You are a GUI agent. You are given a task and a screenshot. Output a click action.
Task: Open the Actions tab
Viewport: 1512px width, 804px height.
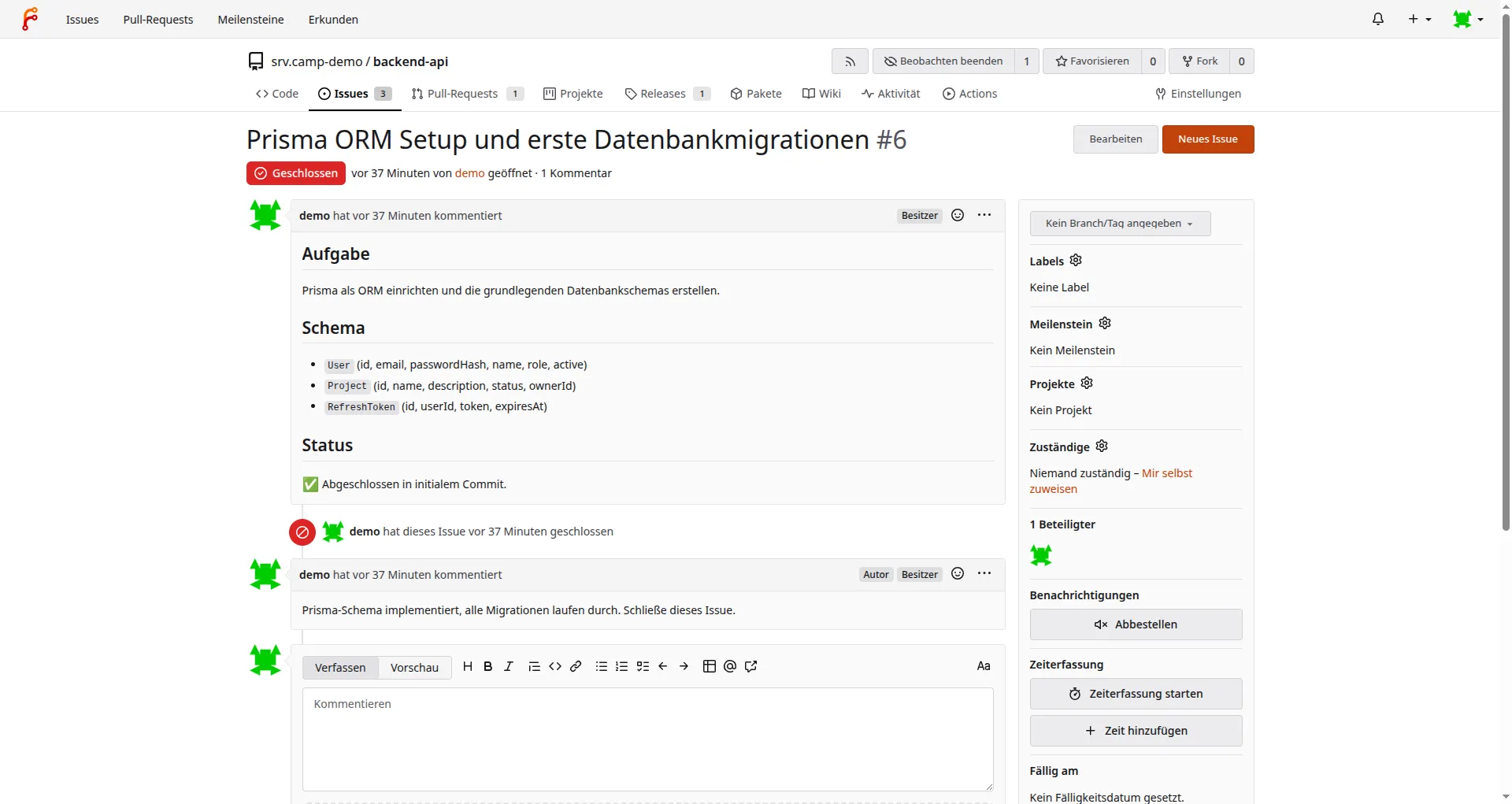(970, 94)
